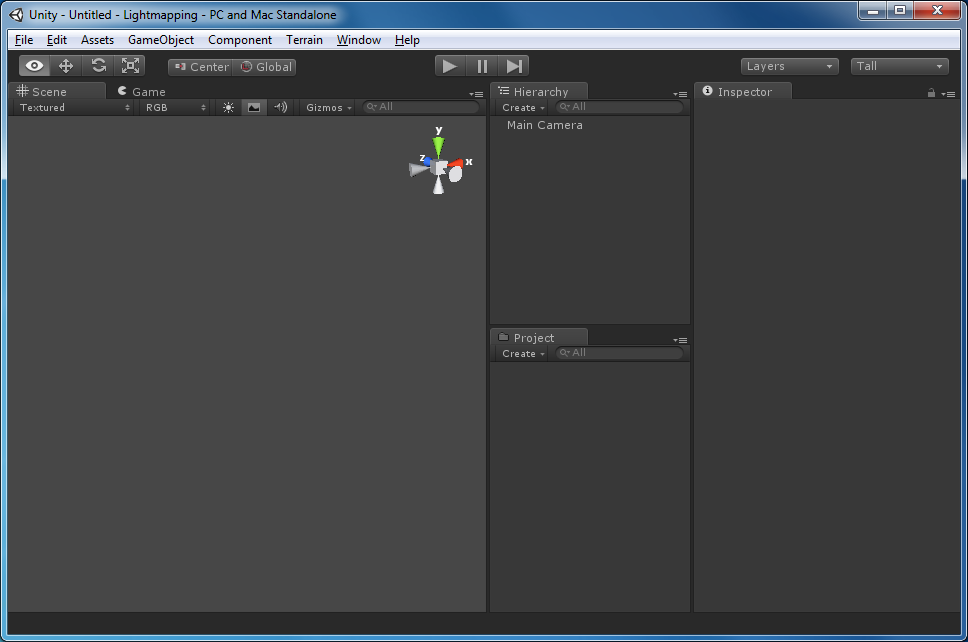Open the Scene panel options menu icon
Image resolution: width=968 pixels, height=642 pixels.
(476, 94)
